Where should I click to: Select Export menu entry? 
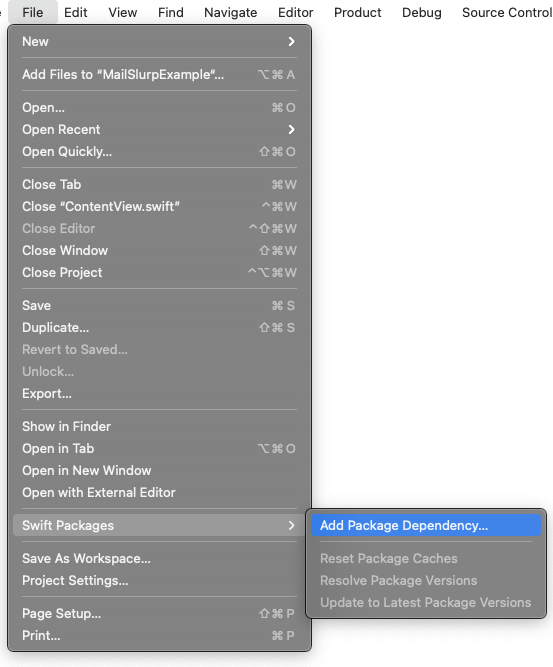pyautogui.click(x=159, y=393)
